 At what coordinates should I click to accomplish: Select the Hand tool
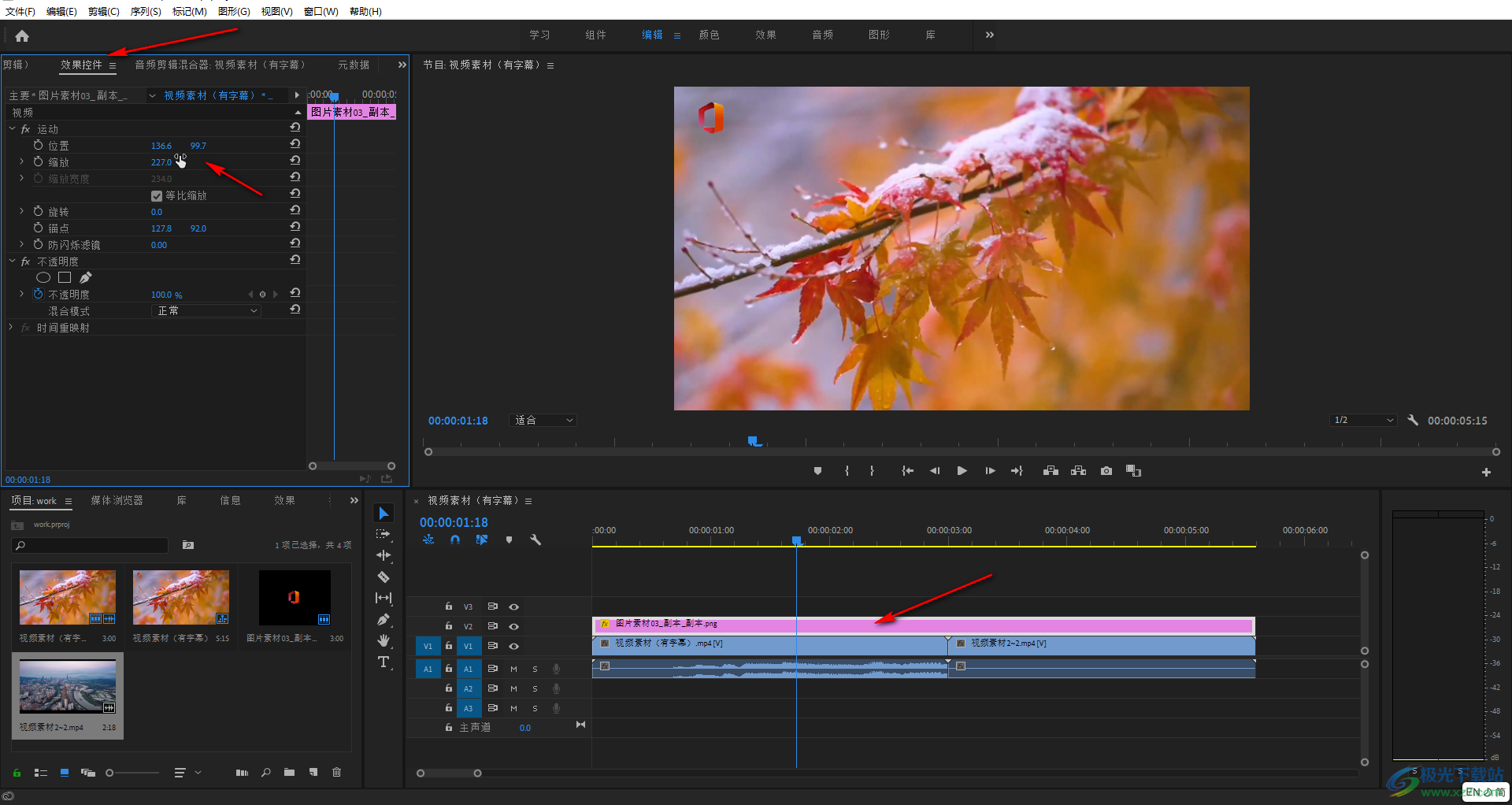(384, 640)
